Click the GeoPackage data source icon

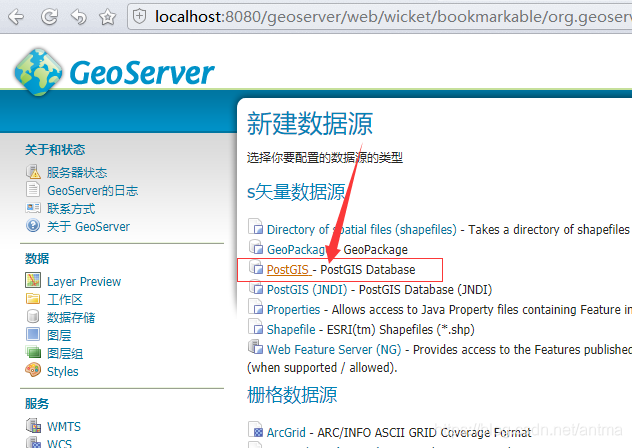point(256,247)
